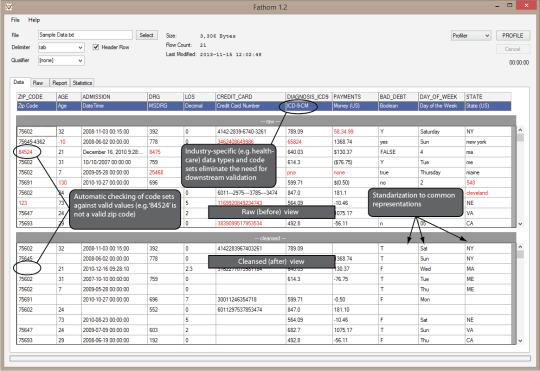Screen dimensions: 540x371
Task: Switch to the Raw tab
Action: click(38, 83)
